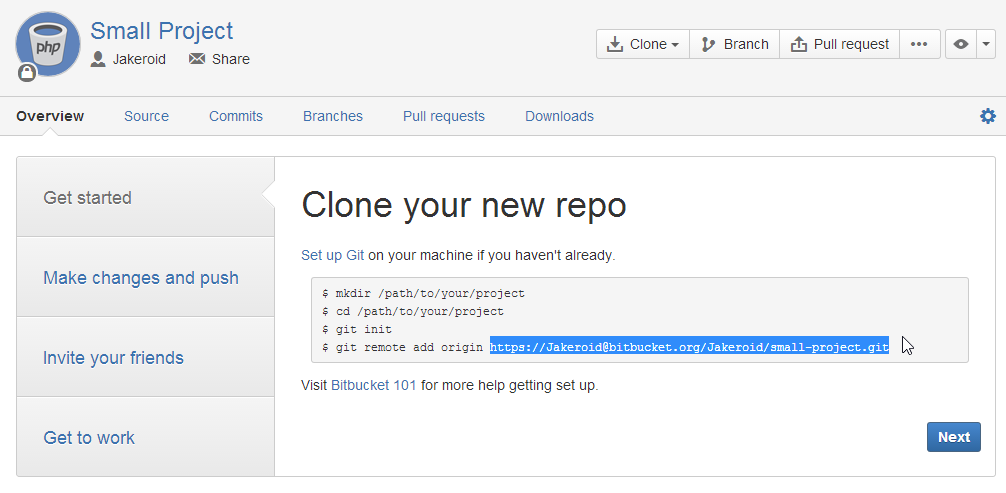Open the Set up Git link
1006x493 pixels.
[332, 255]
